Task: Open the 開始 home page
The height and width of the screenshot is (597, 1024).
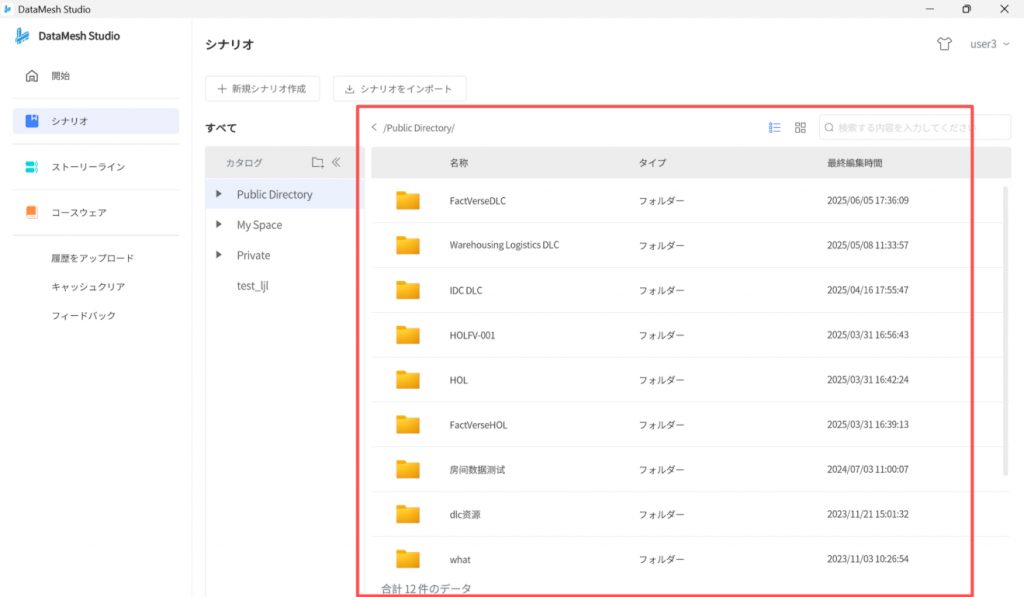Action: pyautogui.click(x=61, y=76)
